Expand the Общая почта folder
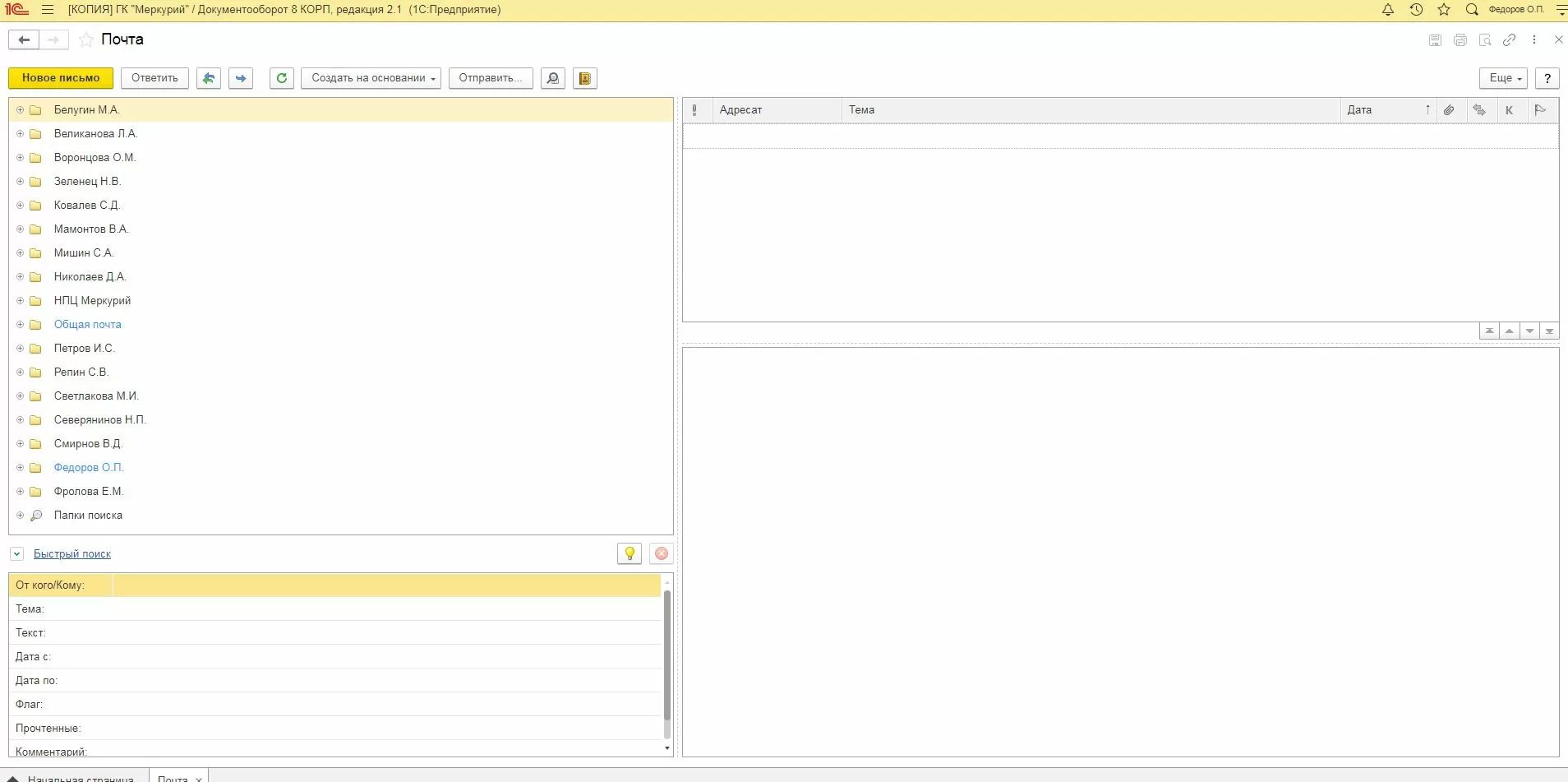 [x=21, y=325]
